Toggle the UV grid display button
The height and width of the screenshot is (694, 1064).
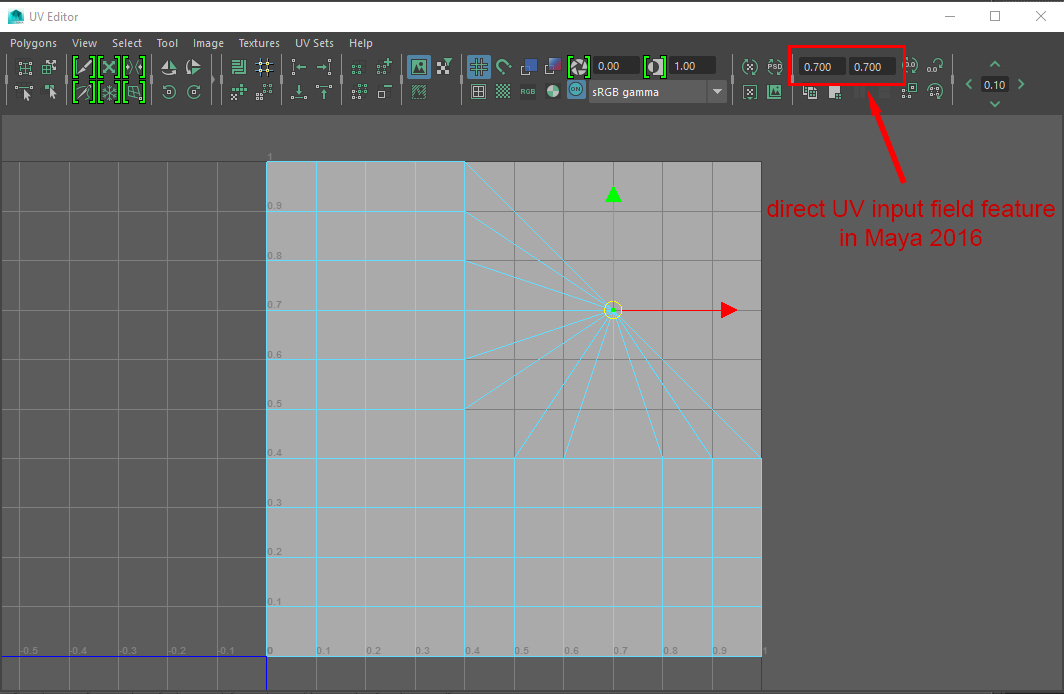pyautogui.click(x=479, y=66)
